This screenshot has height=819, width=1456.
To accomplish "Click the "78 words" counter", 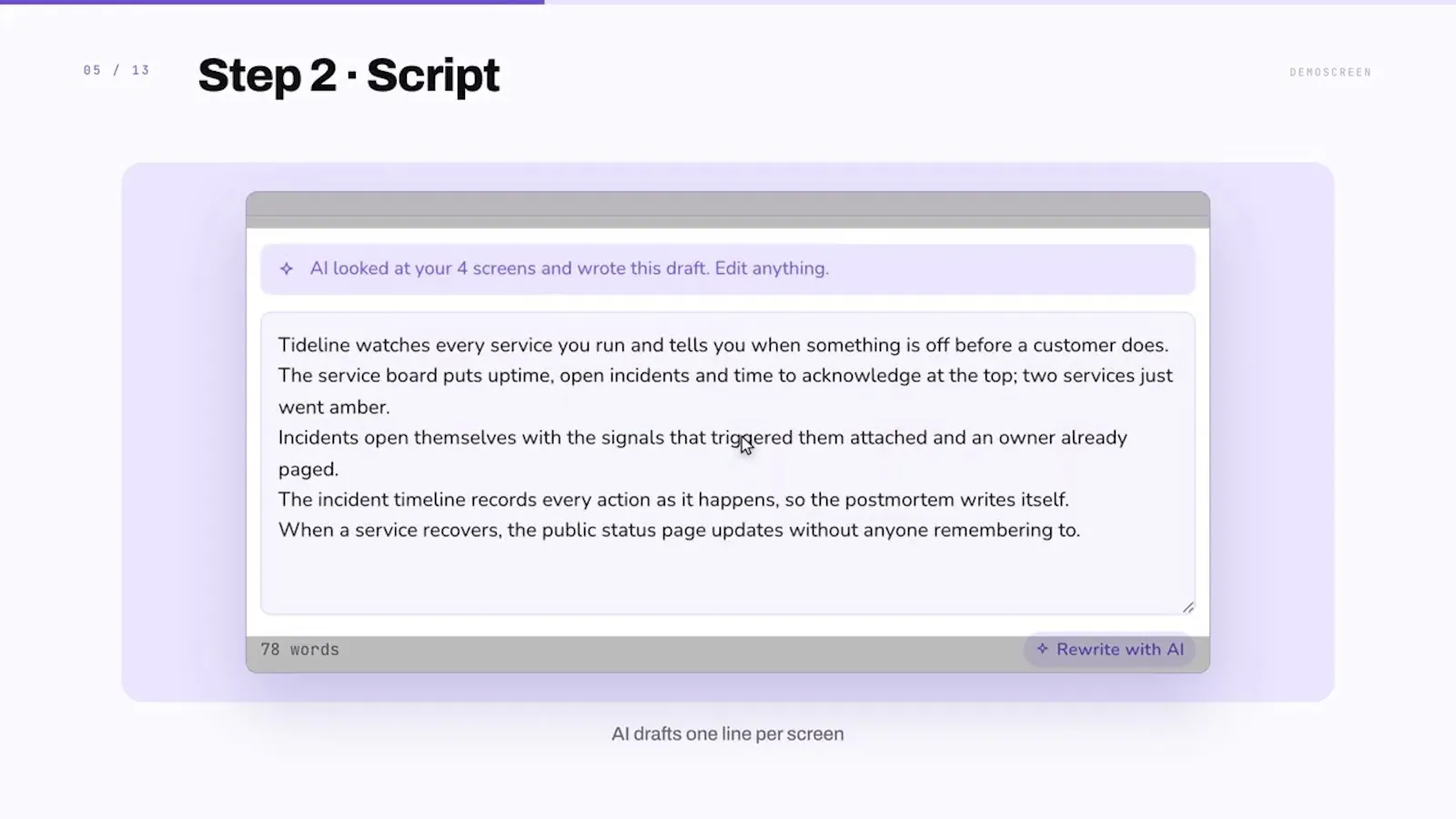I will pyautogui.click(x=299, y=650).
